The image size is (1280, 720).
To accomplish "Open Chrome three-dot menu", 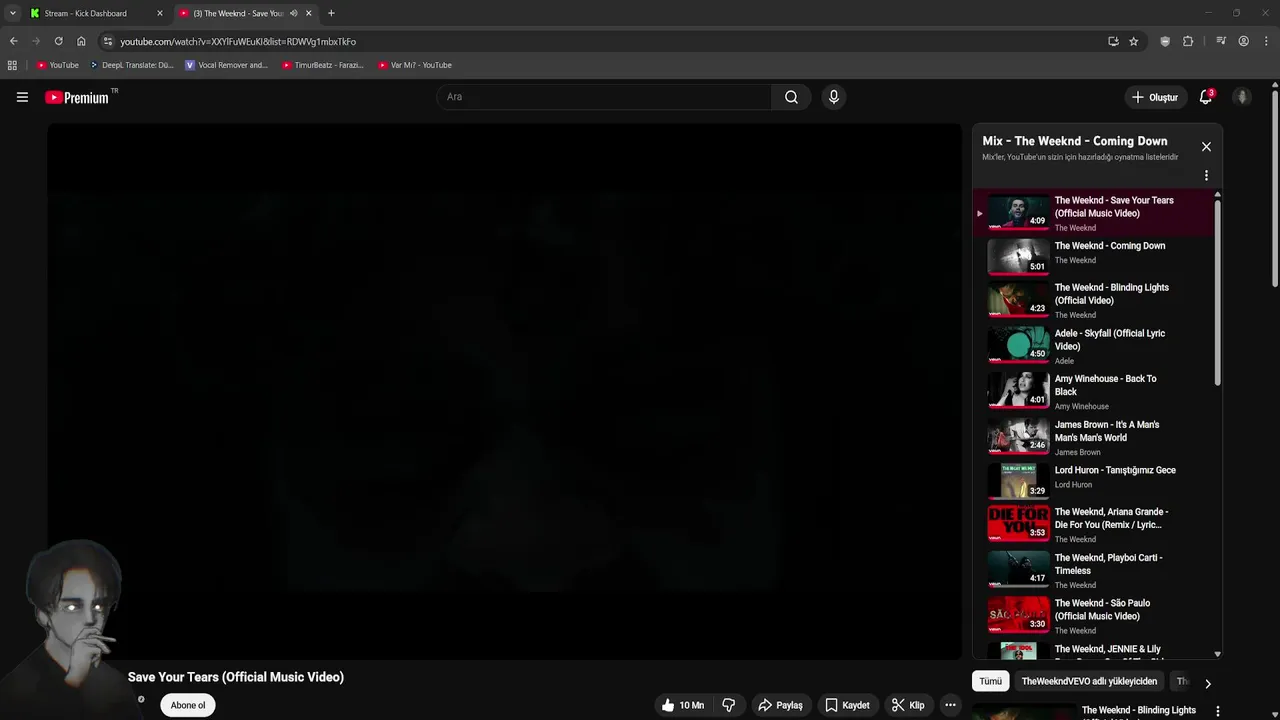I will click(x=1267, y=41).
